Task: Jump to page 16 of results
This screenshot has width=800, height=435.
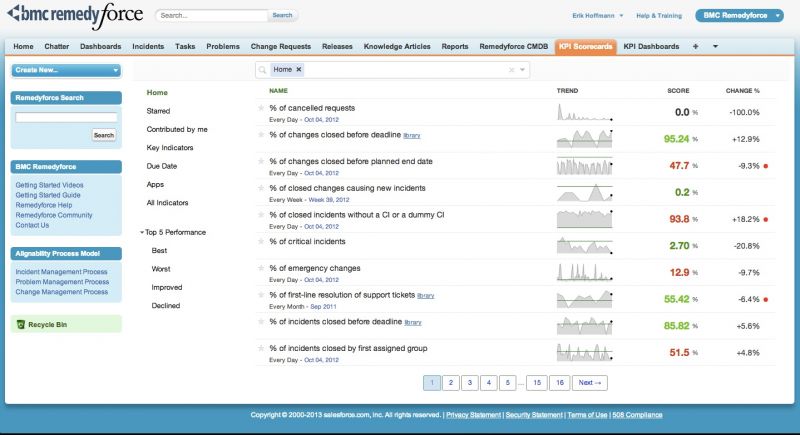Action: (x=560, y=382)
